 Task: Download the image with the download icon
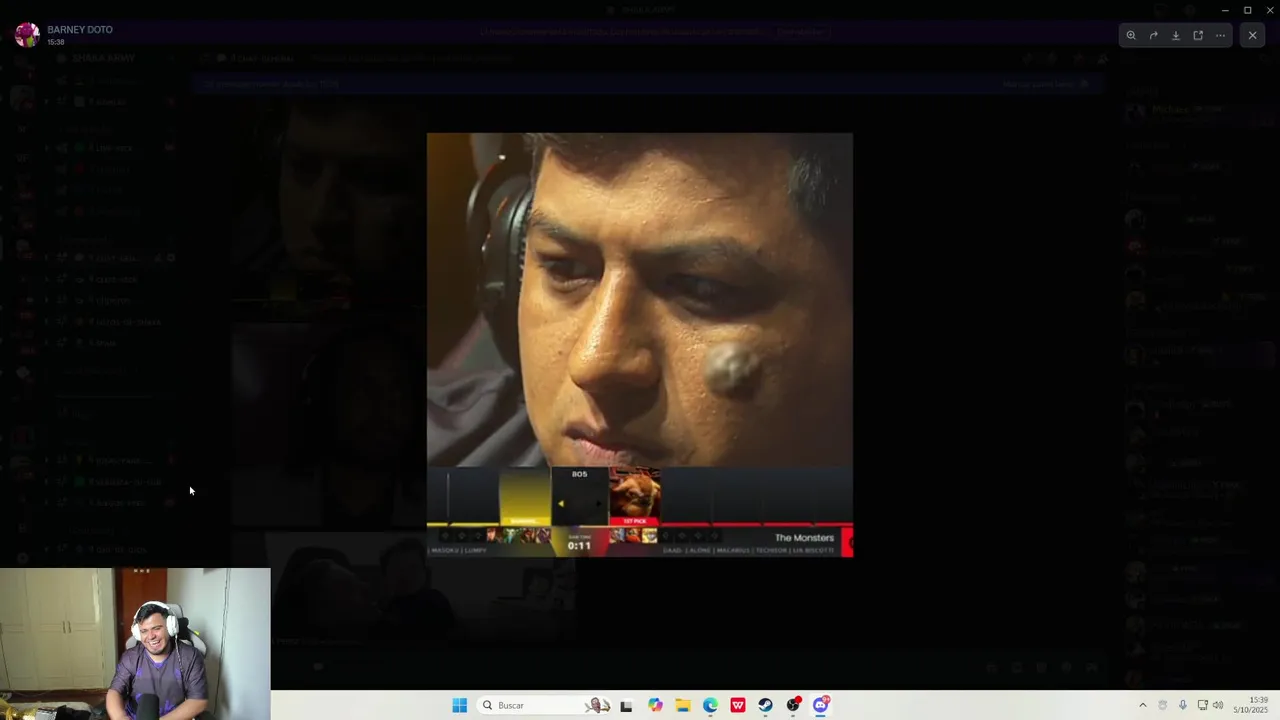tap(1176, 35)
